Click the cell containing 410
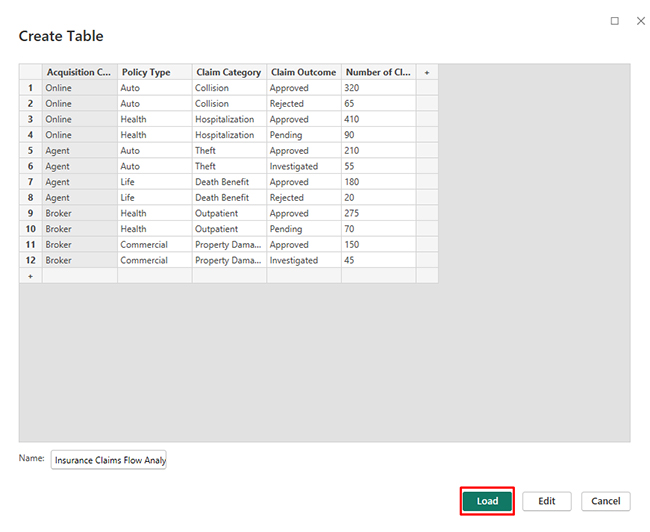 tap(378, 119)
